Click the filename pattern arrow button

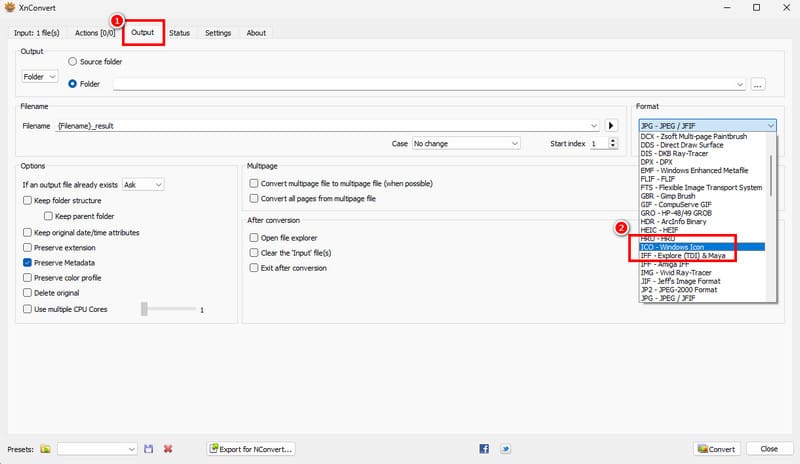(612, 126)
